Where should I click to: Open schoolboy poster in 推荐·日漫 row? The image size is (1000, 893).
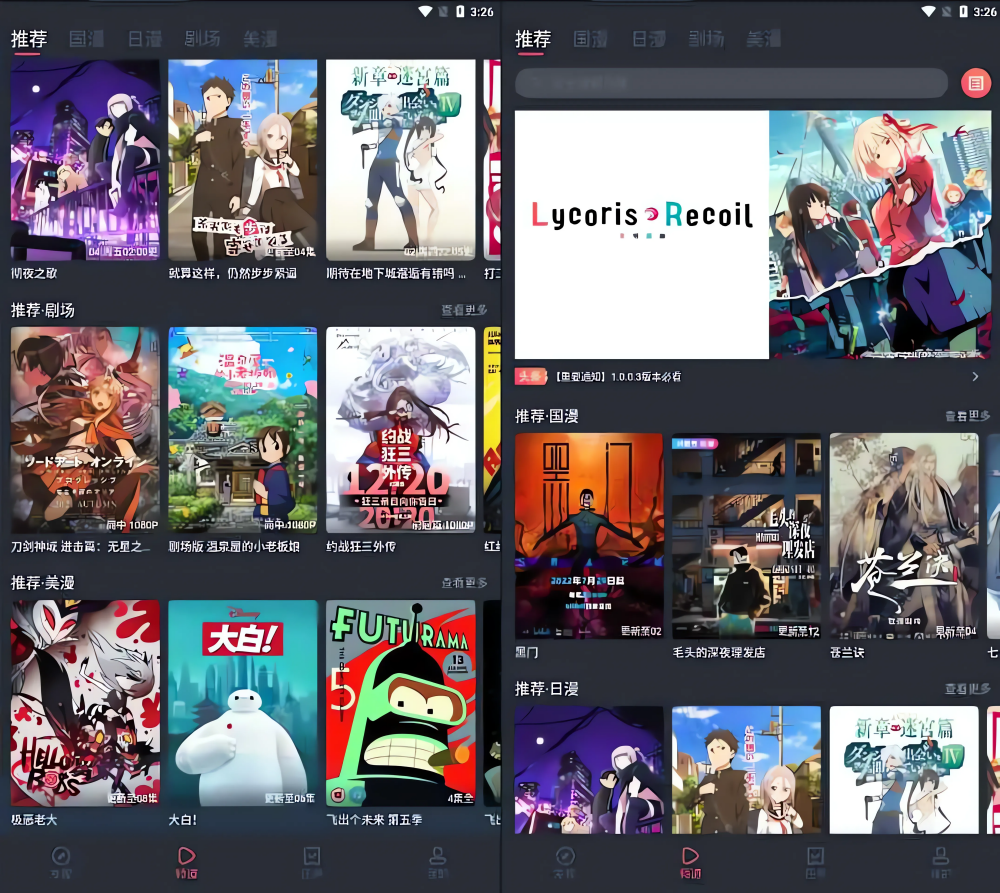click(747, 770)
